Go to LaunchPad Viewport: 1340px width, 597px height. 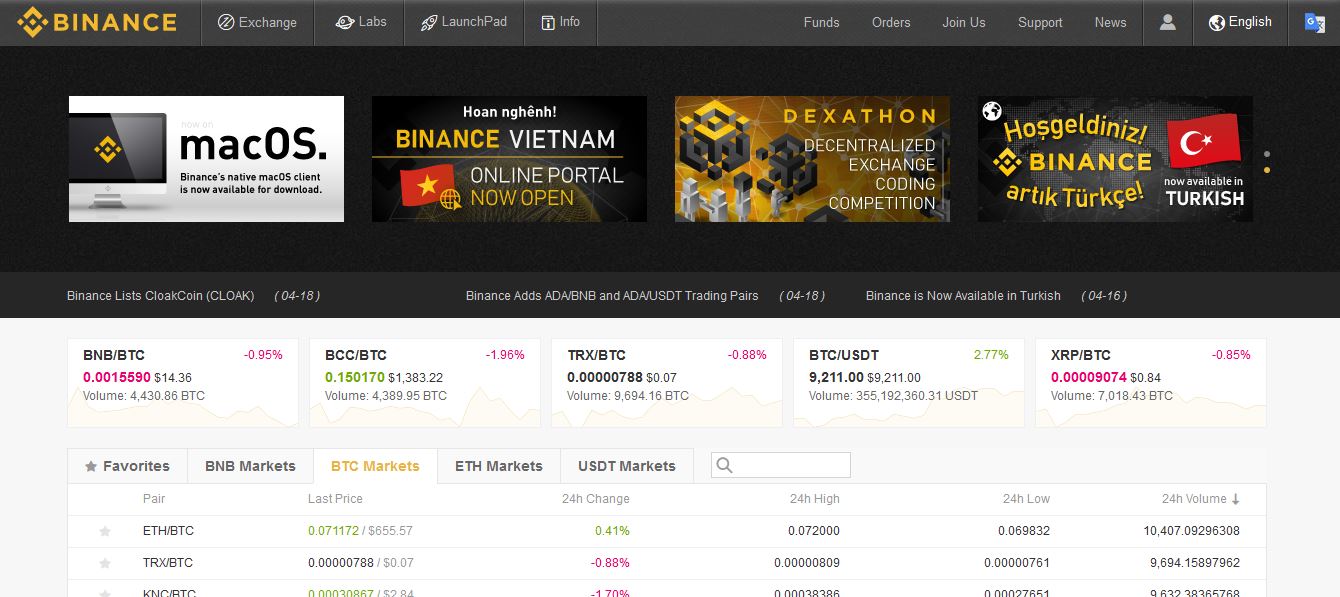tap(463, 22)
